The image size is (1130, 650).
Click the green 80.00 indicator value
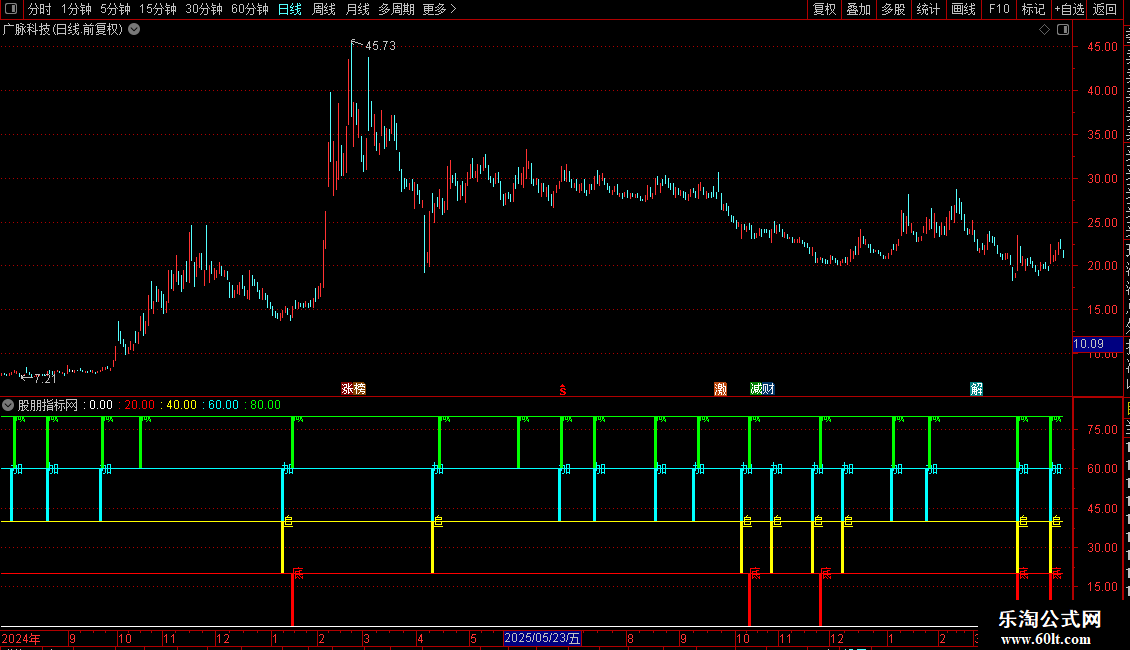click(265, 405)
